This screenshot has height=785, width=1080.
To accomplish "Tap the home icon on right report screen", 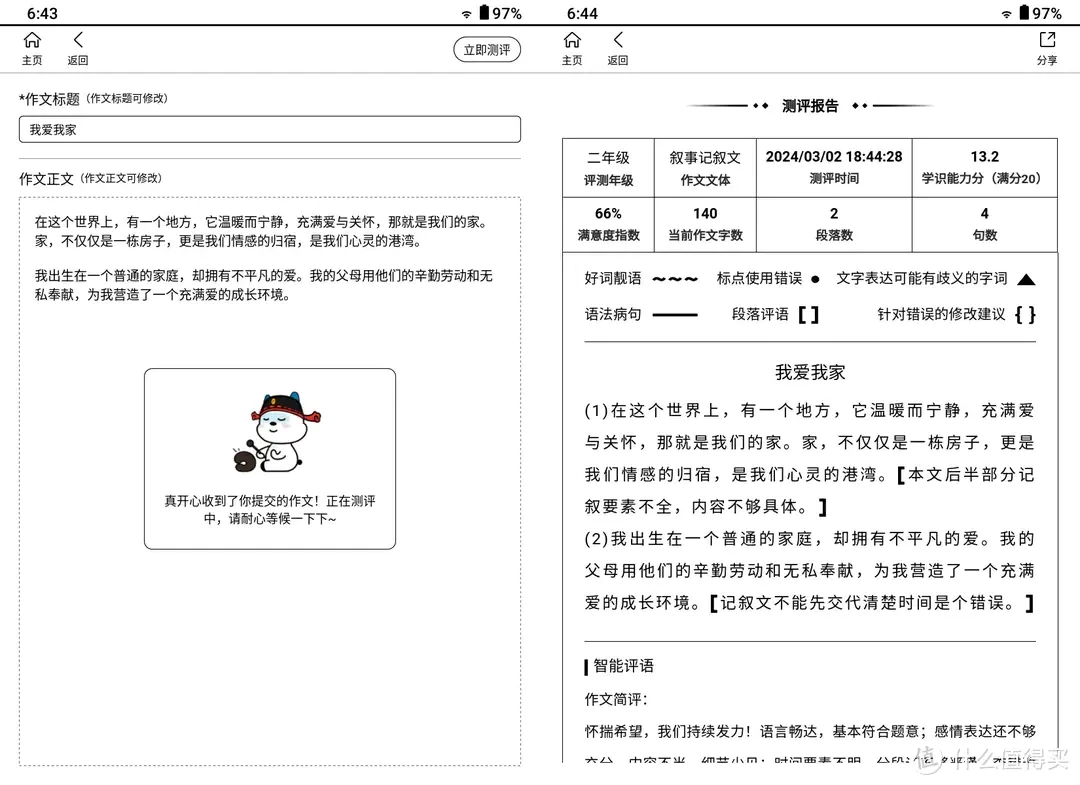I will pos(572,41).
